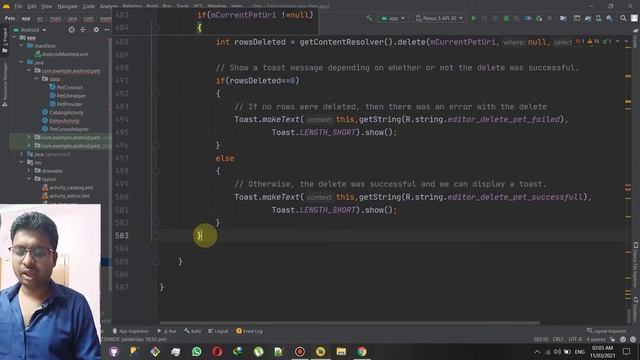Open the Edit menu

(32, 6)
